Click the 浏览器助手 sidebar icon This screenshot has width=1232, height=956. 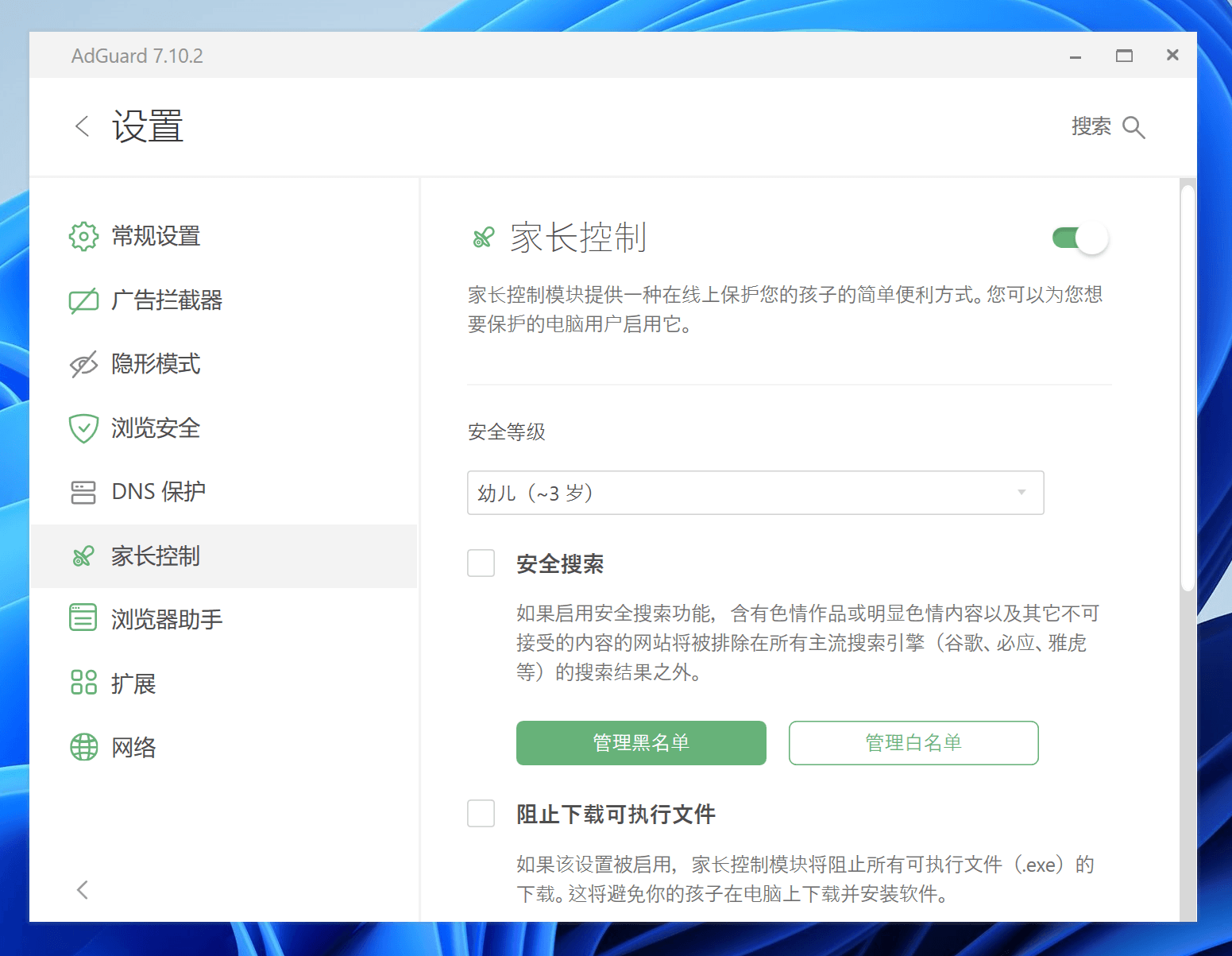coord(83,619)
